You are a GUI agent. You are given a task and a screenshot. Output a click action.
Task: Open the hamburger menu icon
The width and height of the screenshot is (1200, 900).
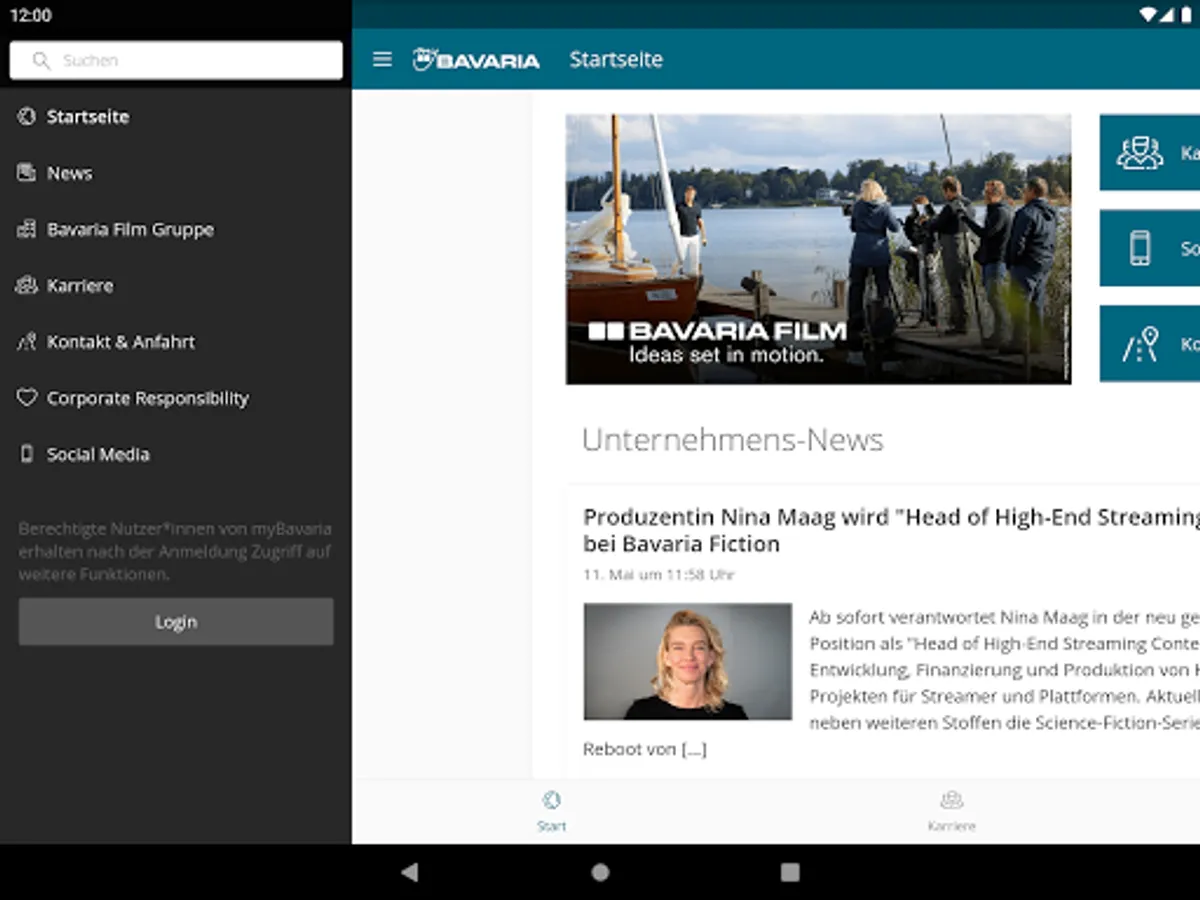pyautogui.click(x=382, y=59)
